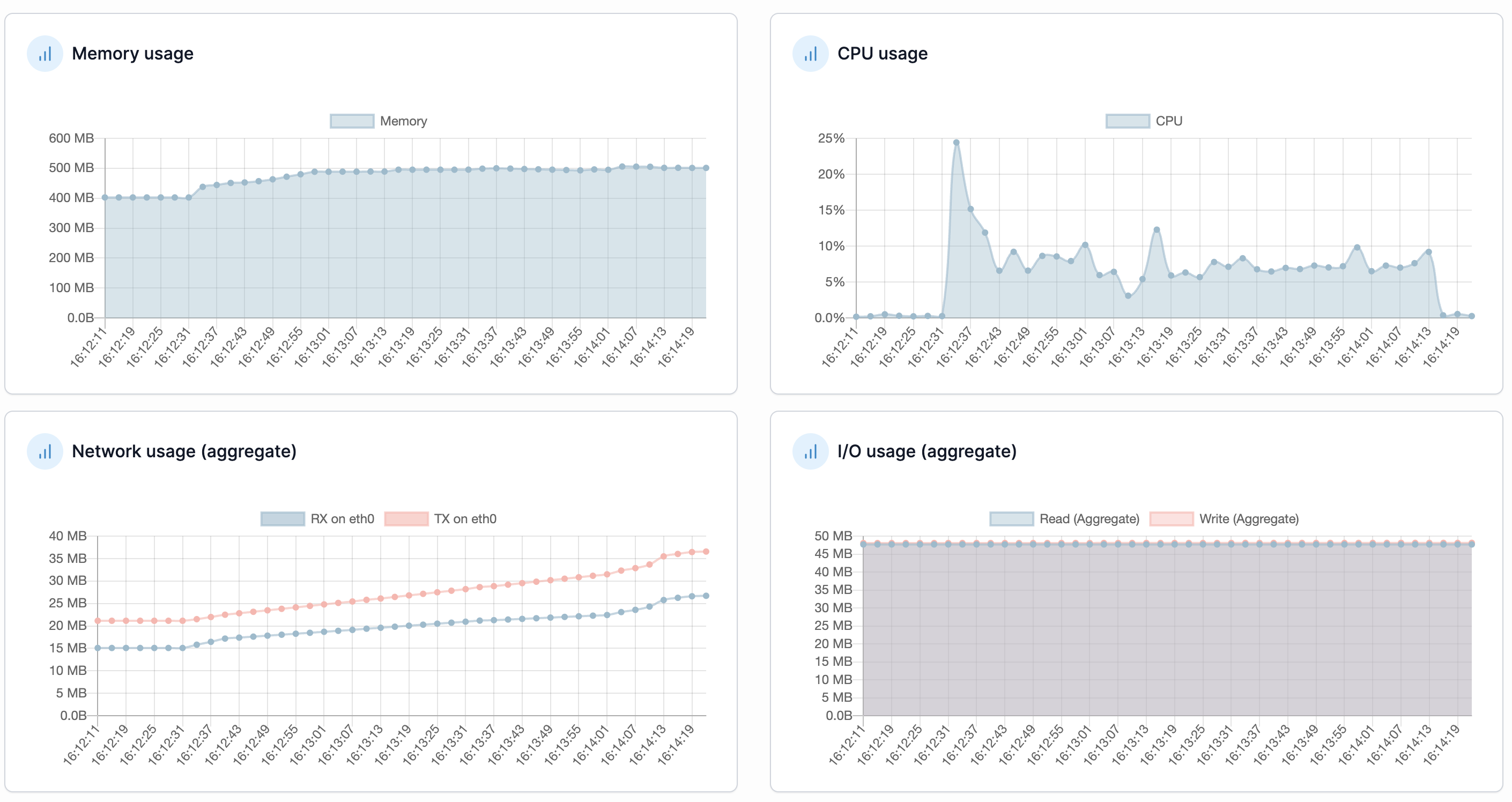The width and height of the screenshot is (1512, 802).
Task: Toggle the CPU legend swatch
Action: pos(1127,121)
